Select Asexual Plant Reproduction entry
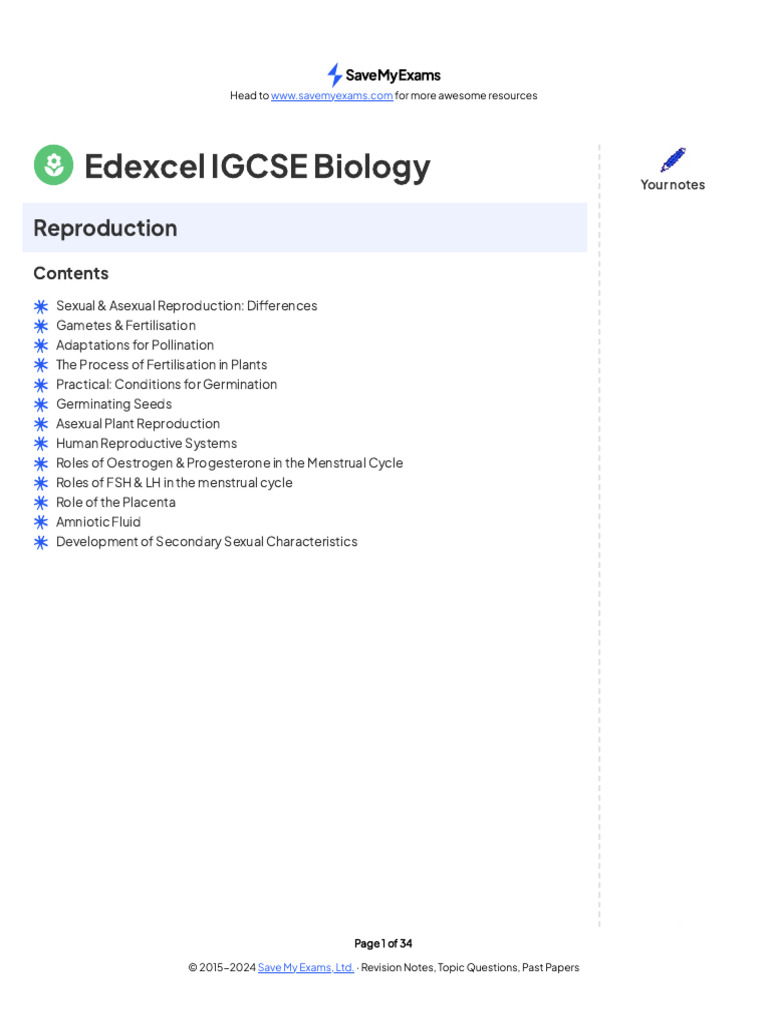Screen dimensions: 768x1024 138,424
